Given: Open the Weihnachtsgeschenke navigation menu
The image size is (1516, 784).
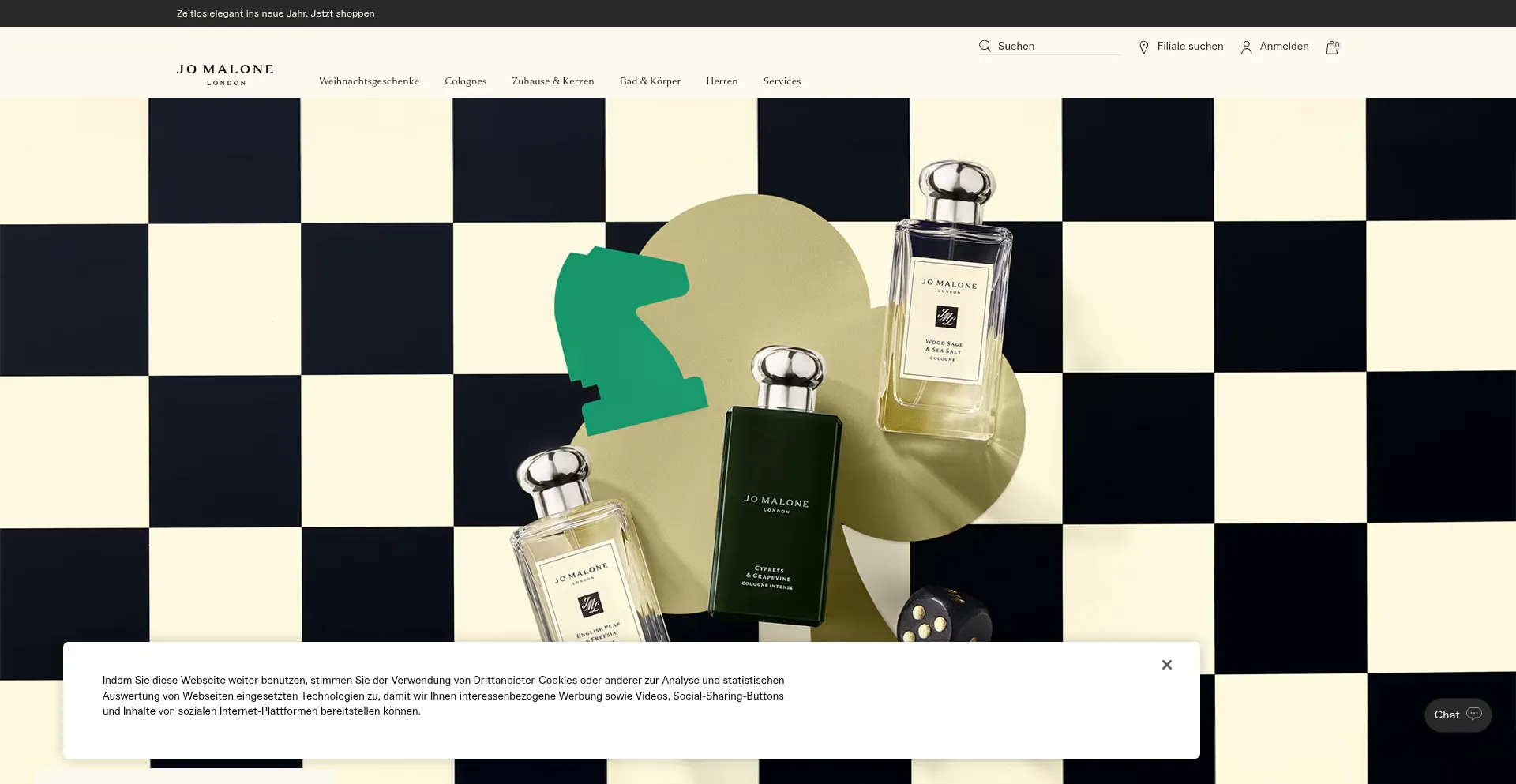Looking at the screenshot, I should tap(369, 81).
